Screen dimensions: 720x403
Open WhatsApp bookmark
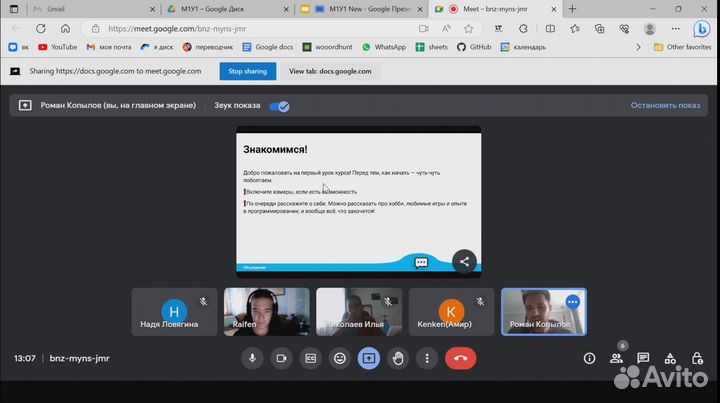tap(384, 47)
